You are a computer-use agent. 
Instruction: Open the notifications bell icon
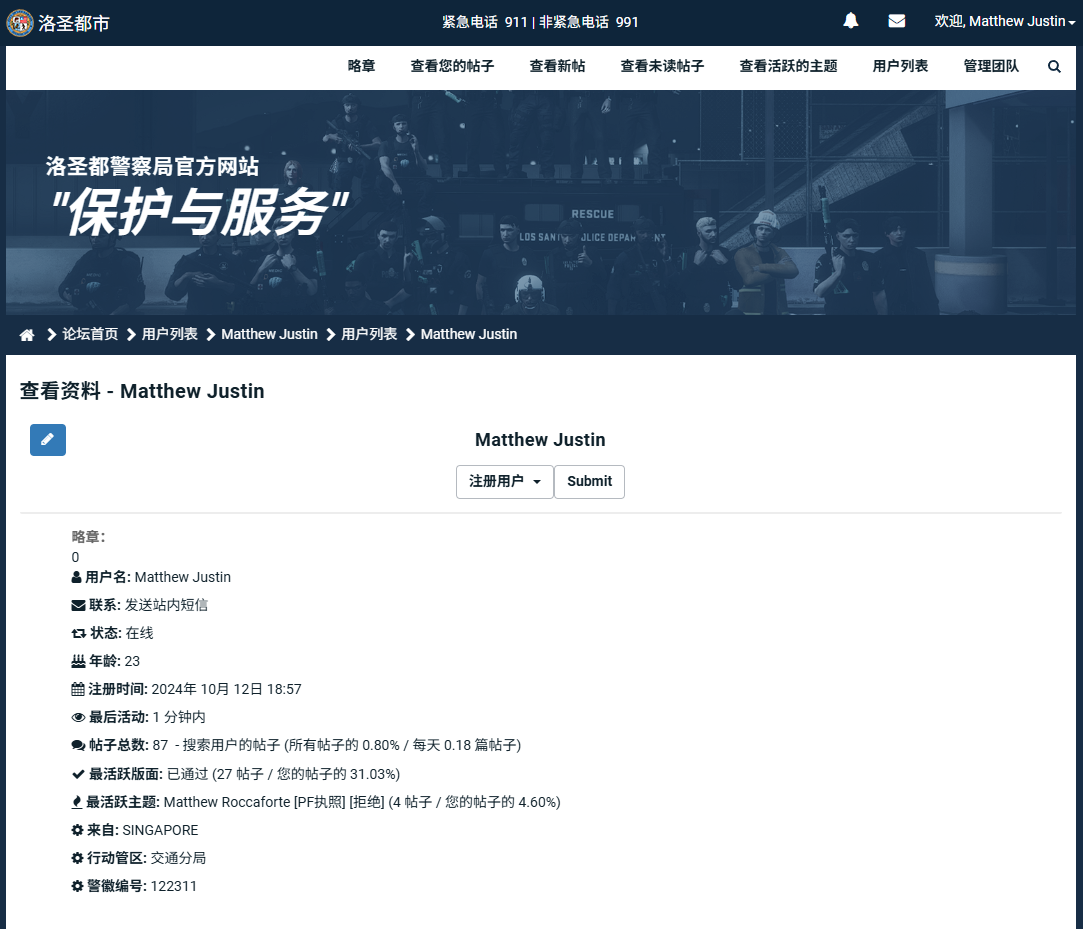(x=850, y=21)
